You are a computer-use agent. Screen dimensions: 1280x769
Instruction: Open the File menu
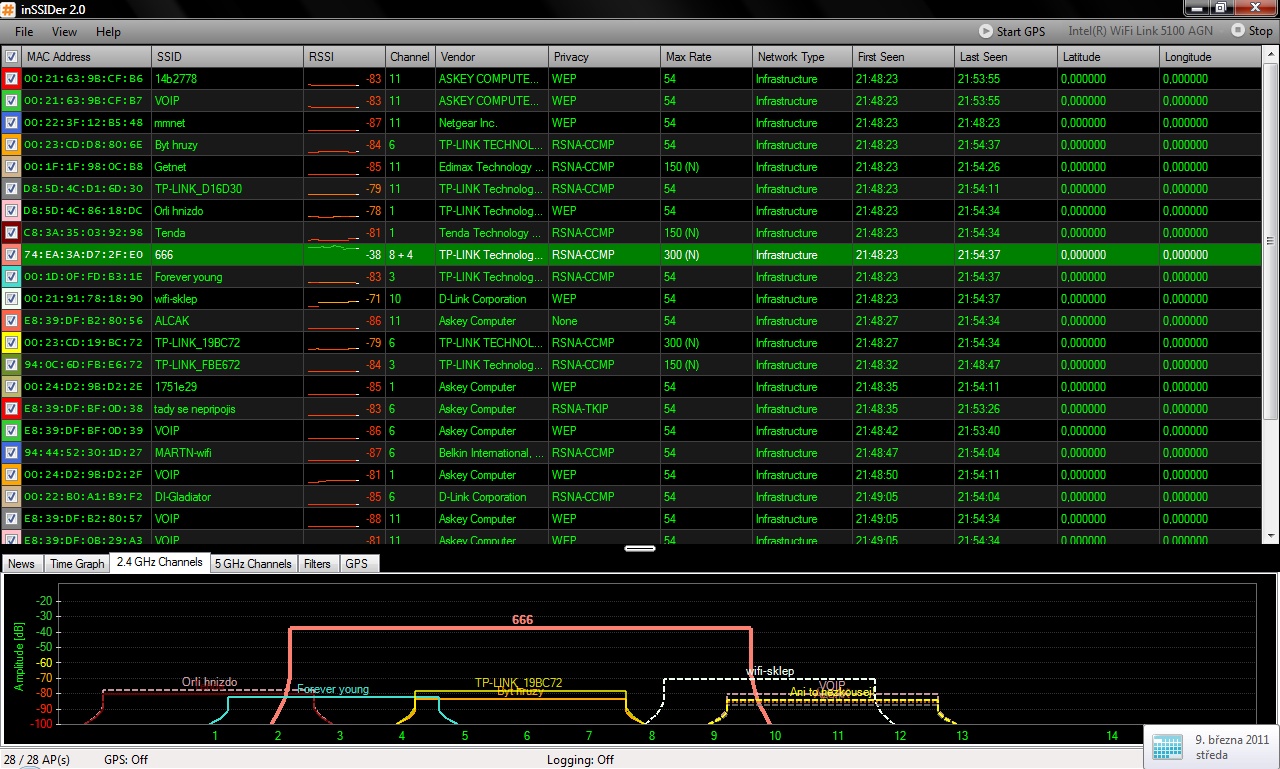coord(24,32)
